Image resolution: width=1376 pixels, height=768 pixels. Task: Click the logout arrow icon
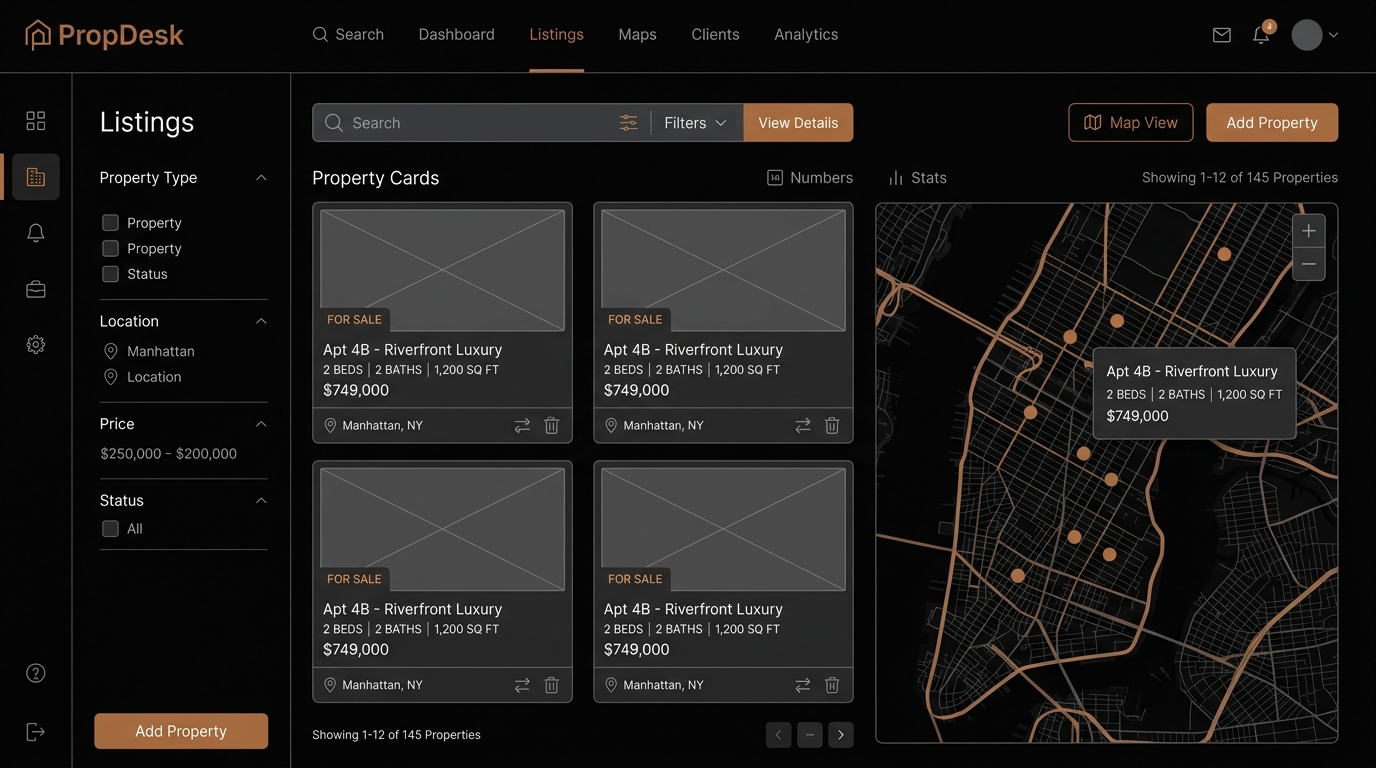pos(36,732)
